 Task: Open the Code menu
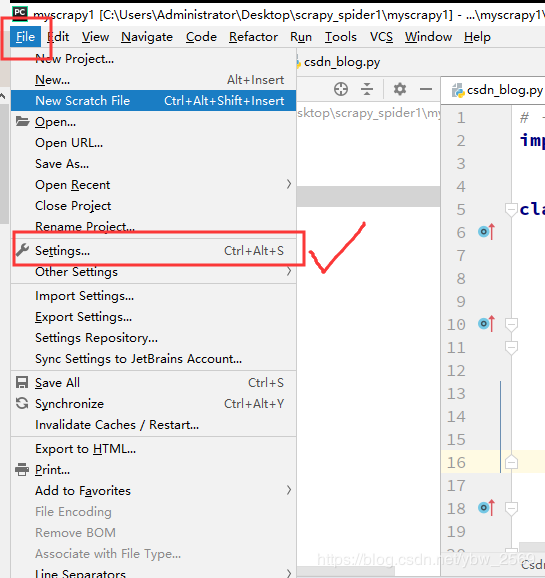pos(201,36)
